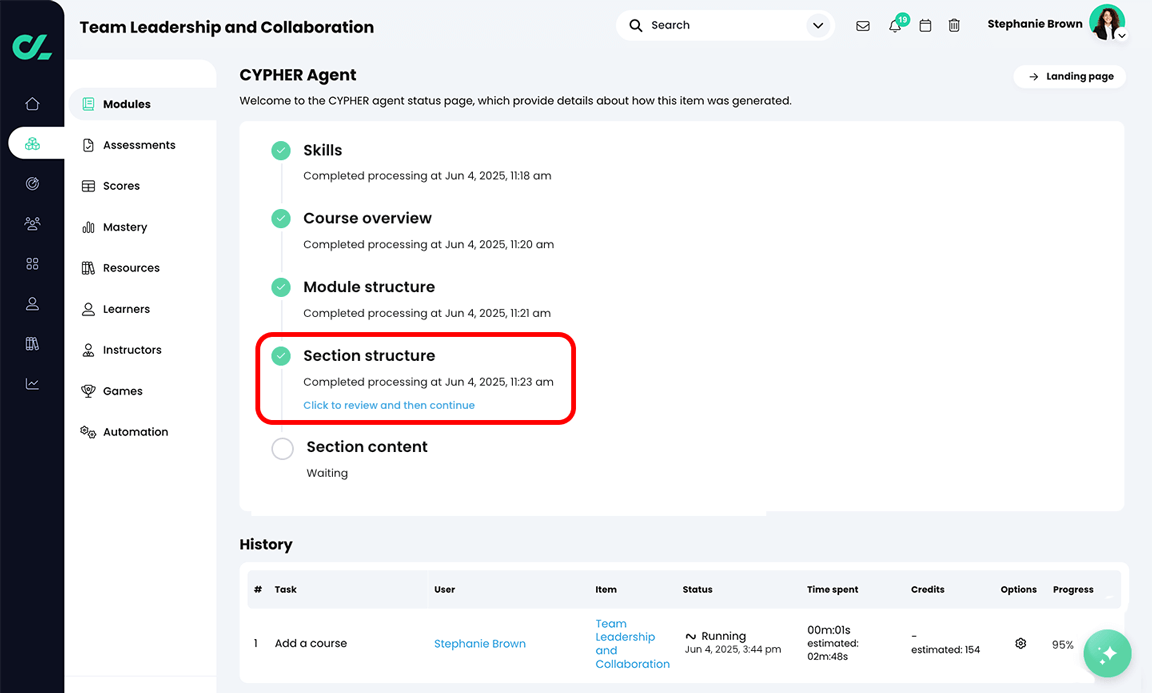
Task: Open the analytics chart icon in left rail
Action: (32, 384)
